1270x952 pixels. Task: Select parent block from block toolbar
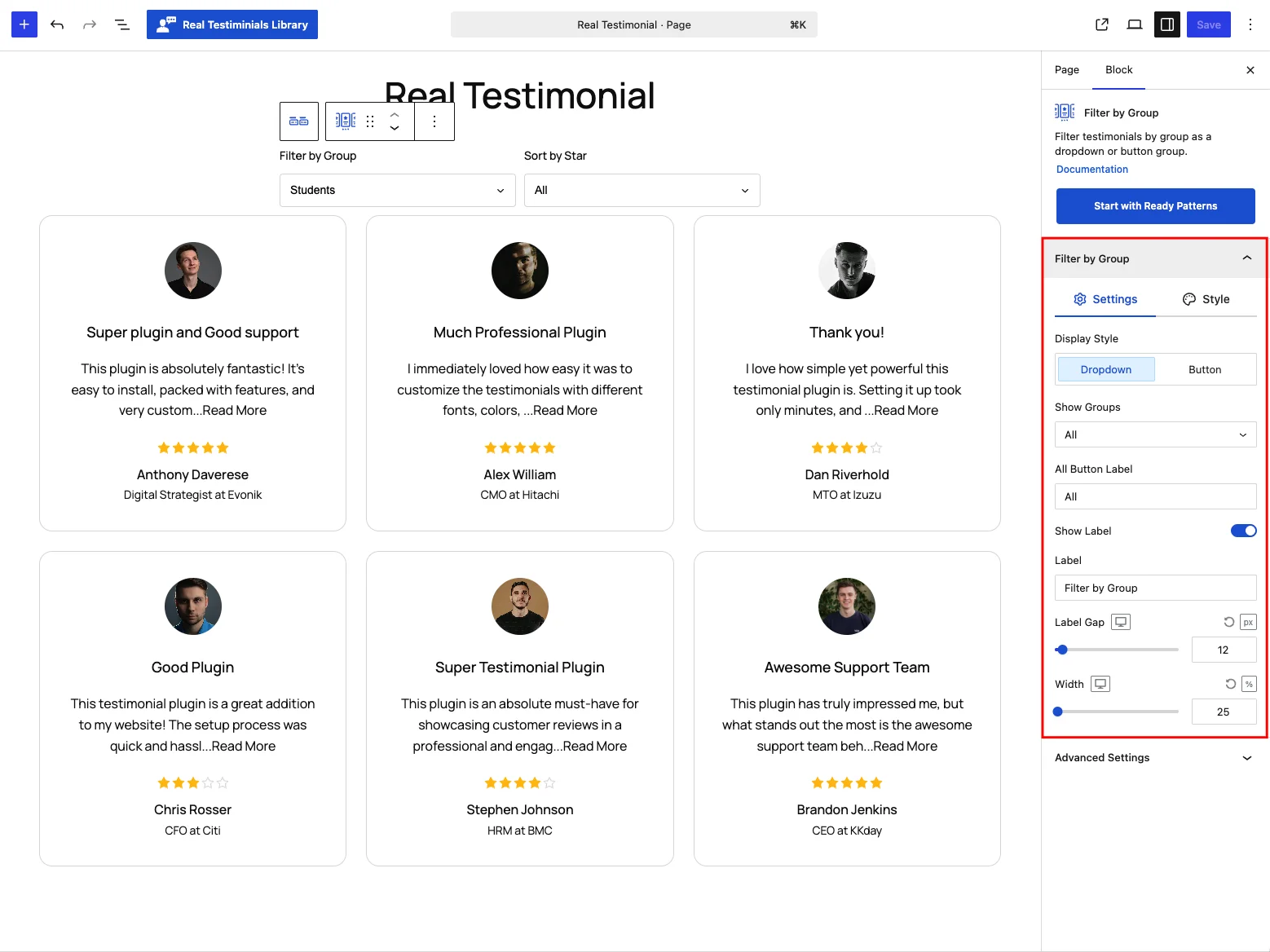tap(299, 121)
